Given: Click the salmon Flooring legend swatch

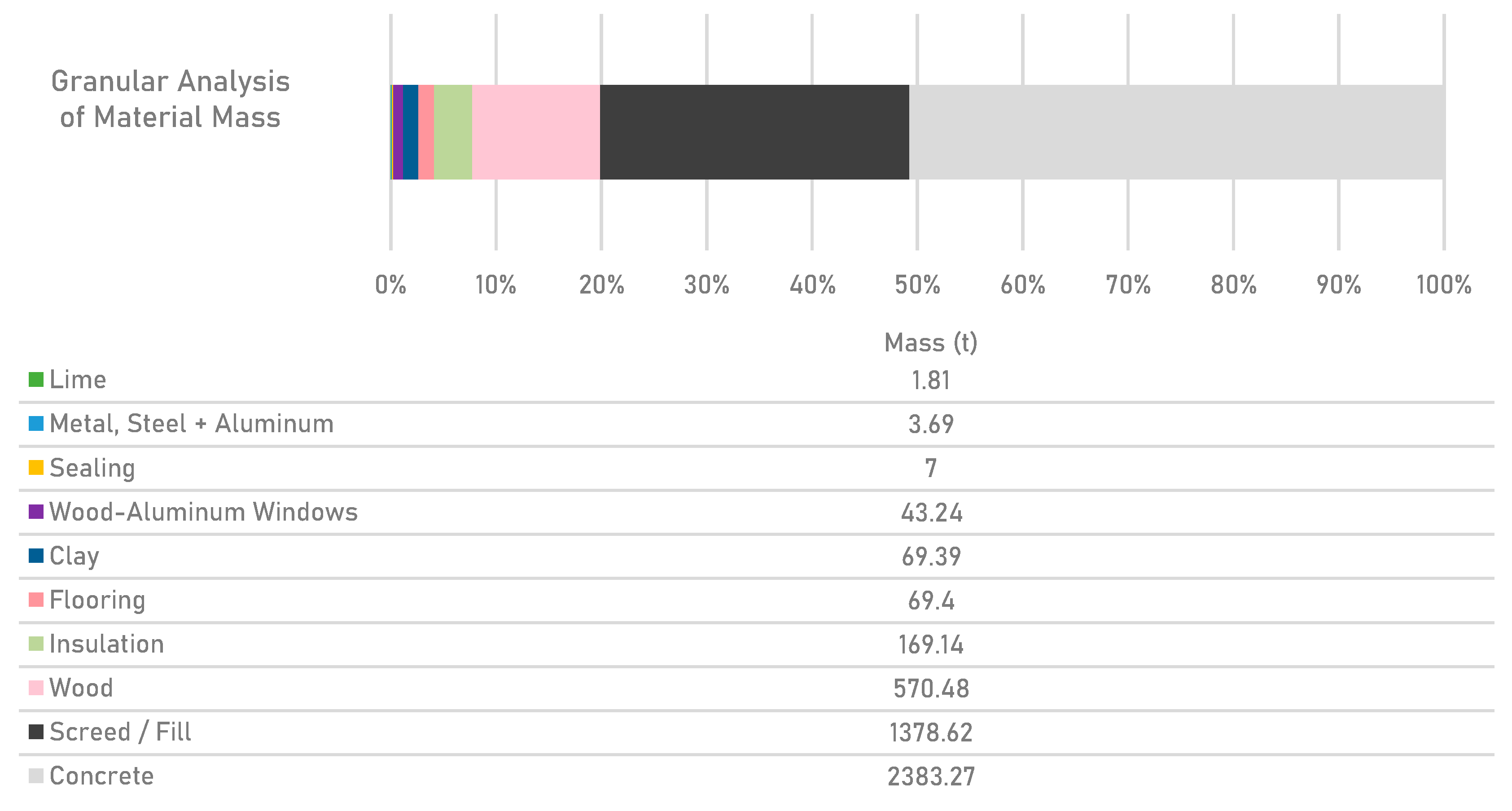Looking at the screenshot, I should click(x=36, y=600).
